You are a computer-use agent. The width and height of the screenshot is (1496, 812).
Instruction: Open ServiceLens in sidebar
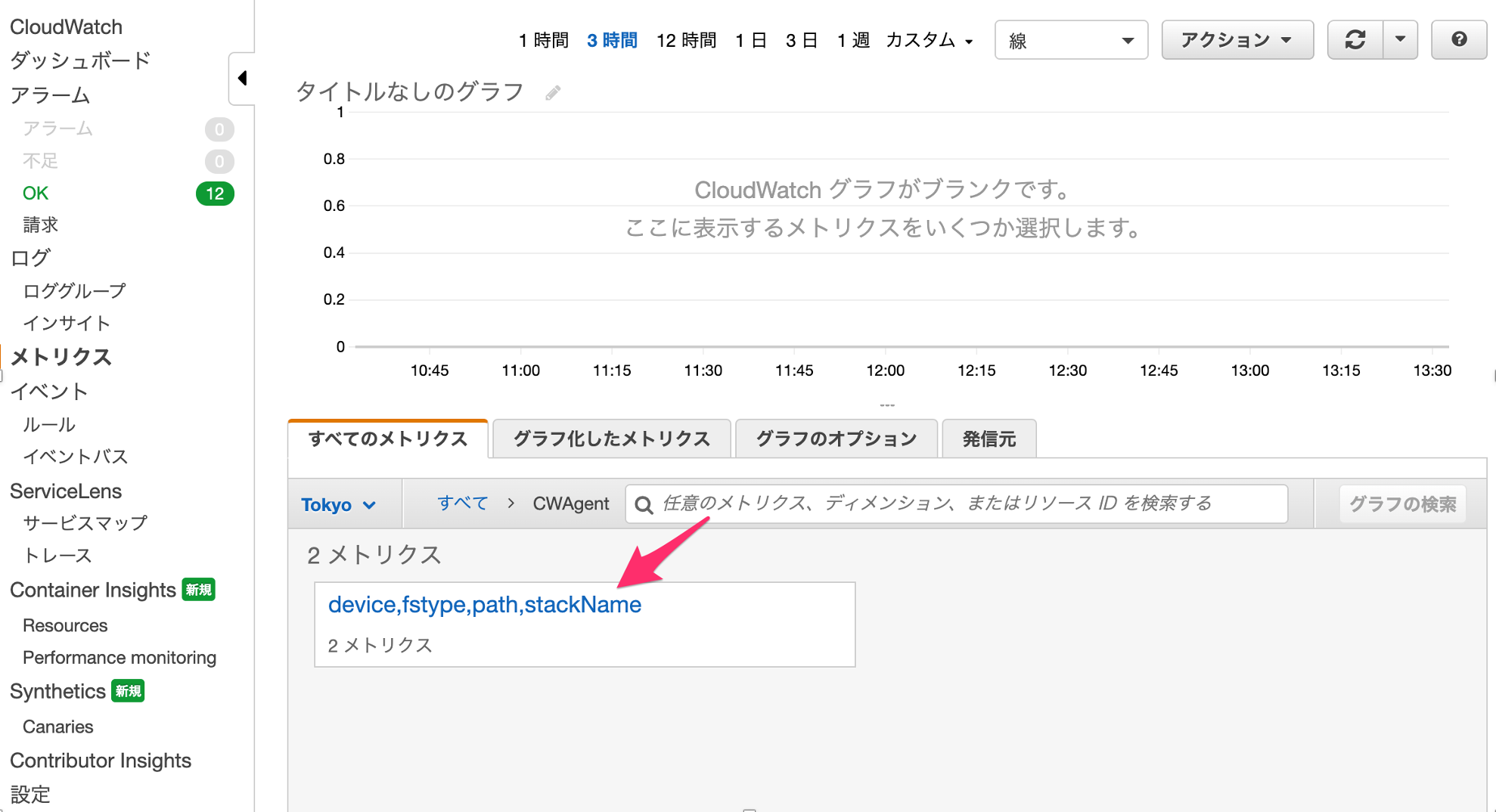pos(66,491)
